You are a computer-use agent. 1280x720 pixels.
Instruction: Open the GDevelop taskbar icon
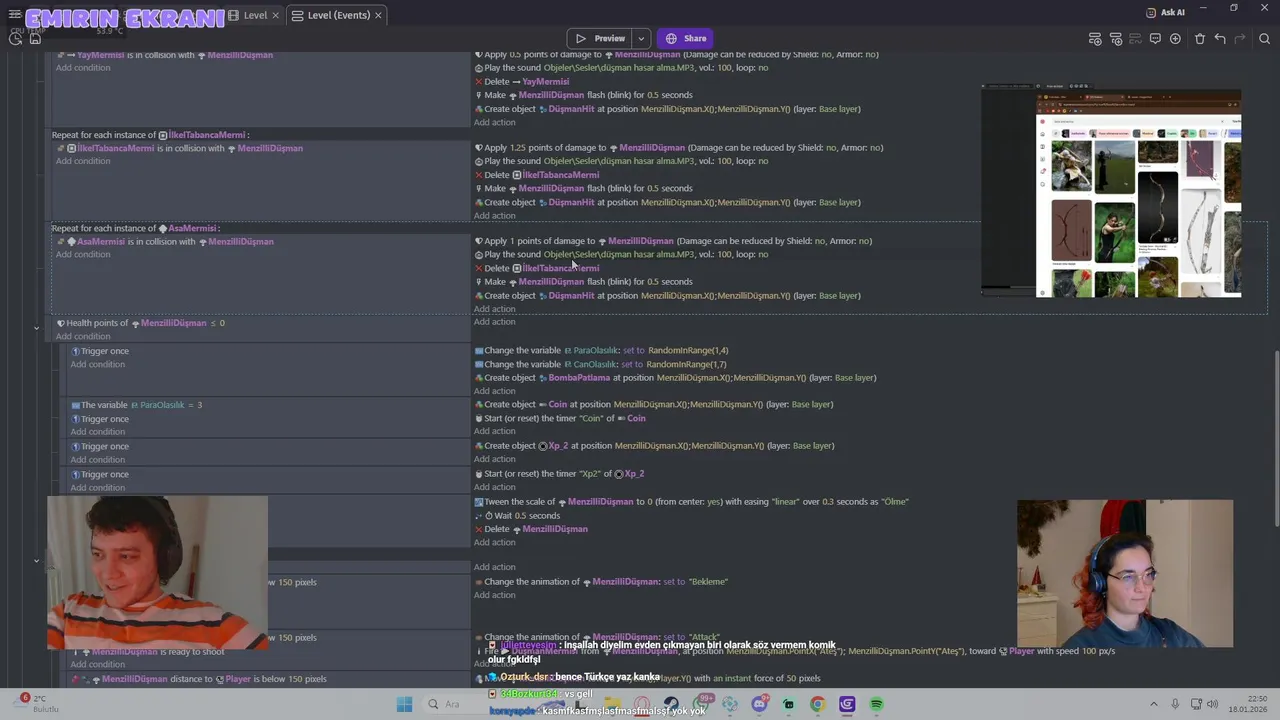point(847,704)
